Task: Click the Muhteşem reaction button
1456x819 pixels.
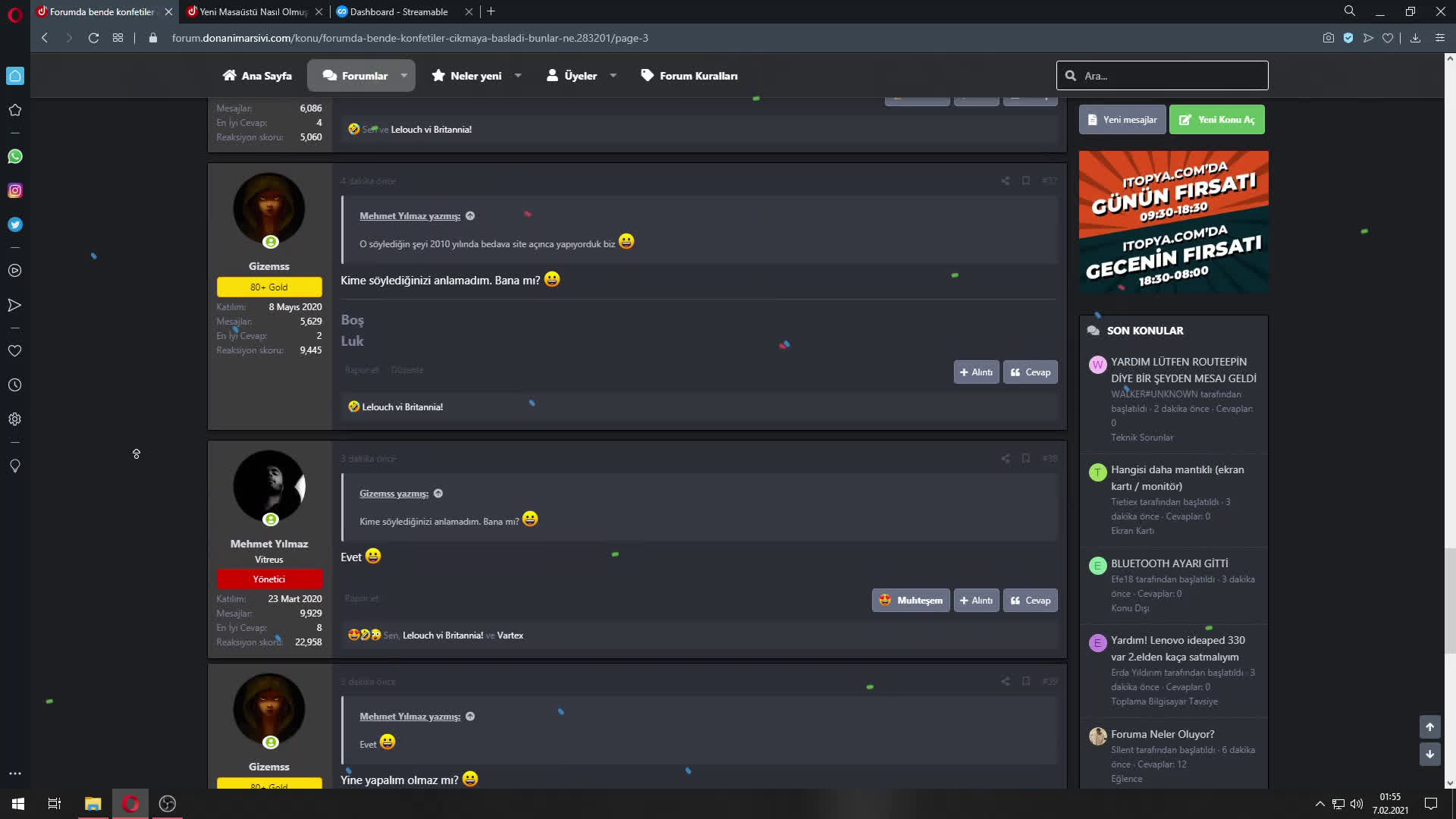Action: 910,600
